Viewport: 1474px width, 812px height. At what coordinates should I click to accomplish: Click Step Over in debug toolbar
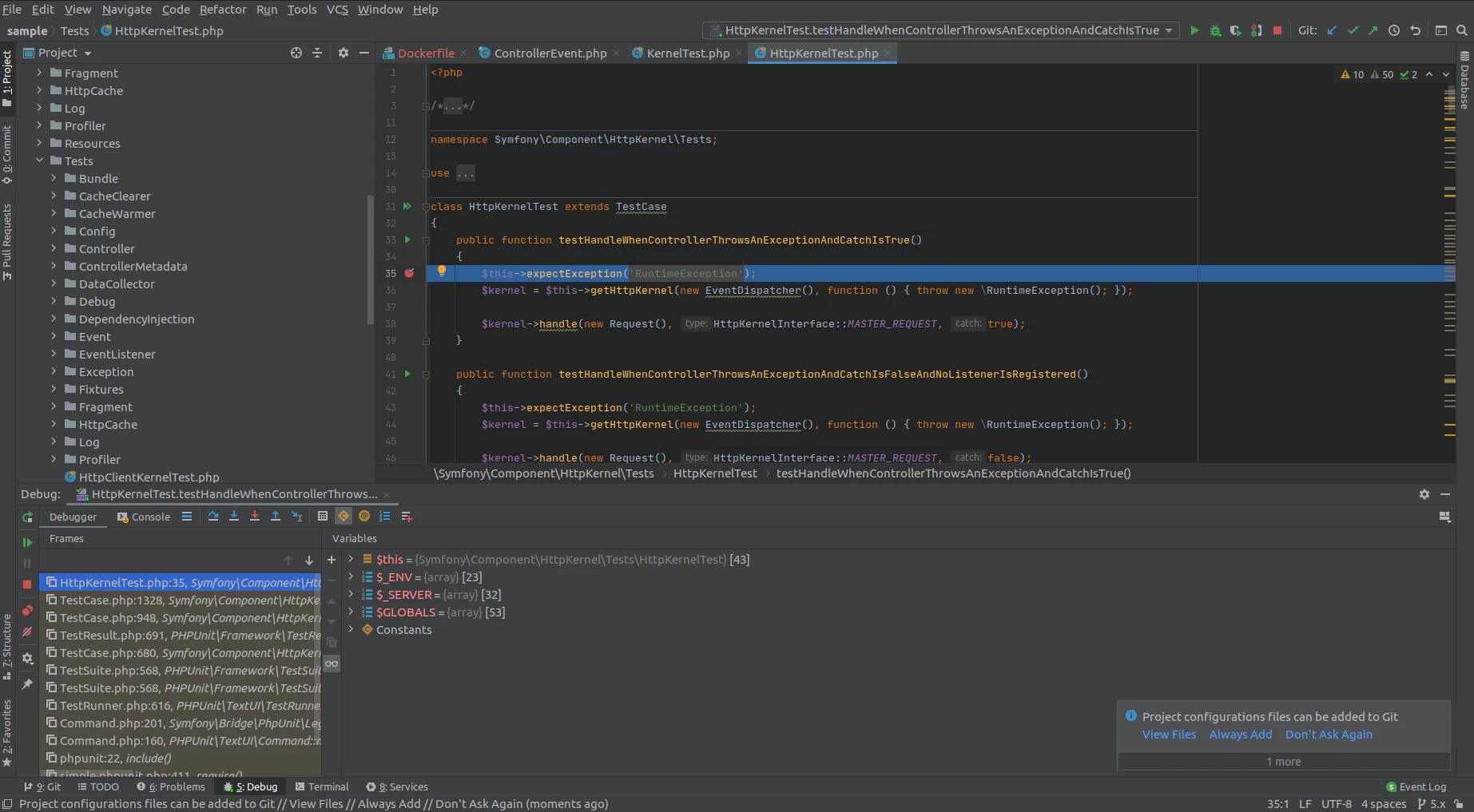tap(213, 517)
